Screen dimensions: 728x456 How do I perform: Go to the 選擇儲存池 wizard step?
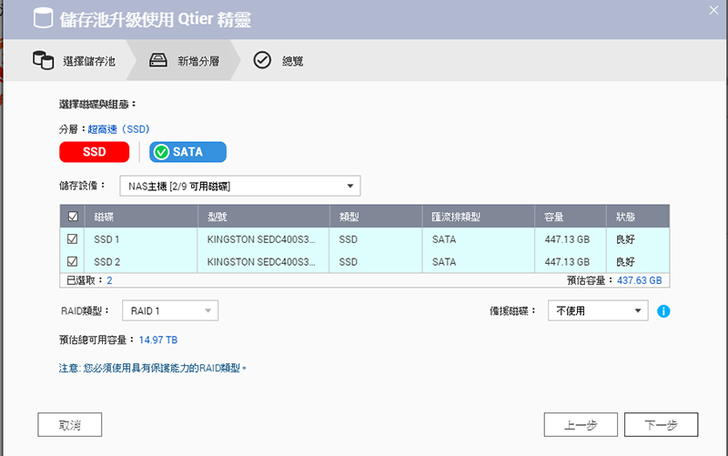[89, 61]
